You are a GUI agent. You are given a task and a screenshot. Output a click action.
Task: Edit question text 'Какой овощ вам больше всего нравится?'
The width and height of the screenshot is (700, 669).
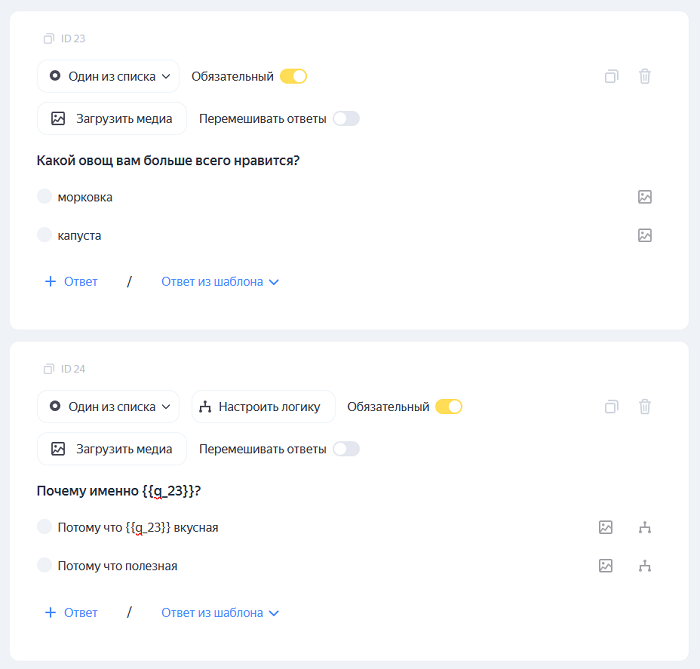pos(169,160)
